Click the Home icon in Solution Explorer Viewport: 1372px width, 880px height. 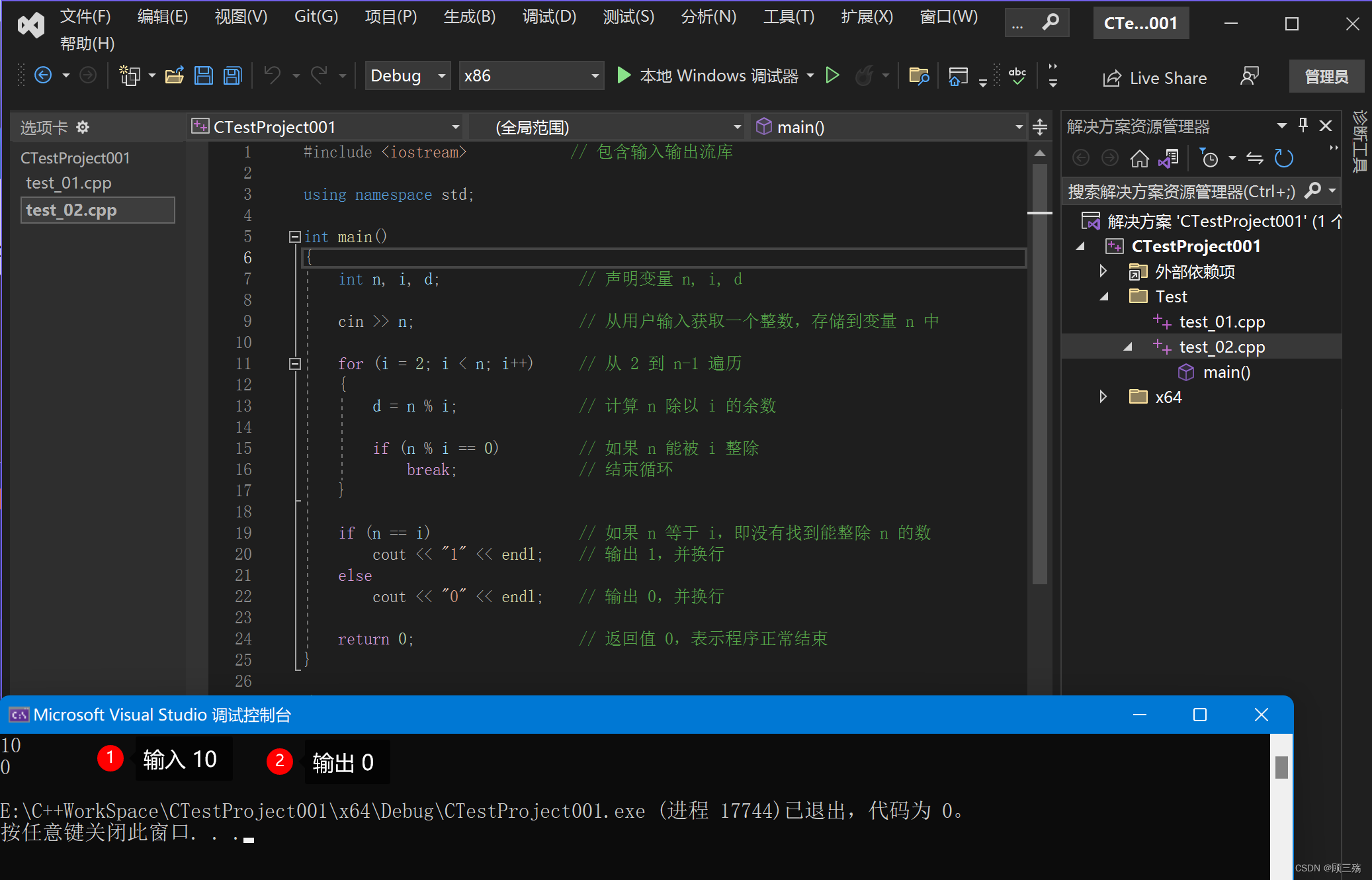[x=1139, y=159]
